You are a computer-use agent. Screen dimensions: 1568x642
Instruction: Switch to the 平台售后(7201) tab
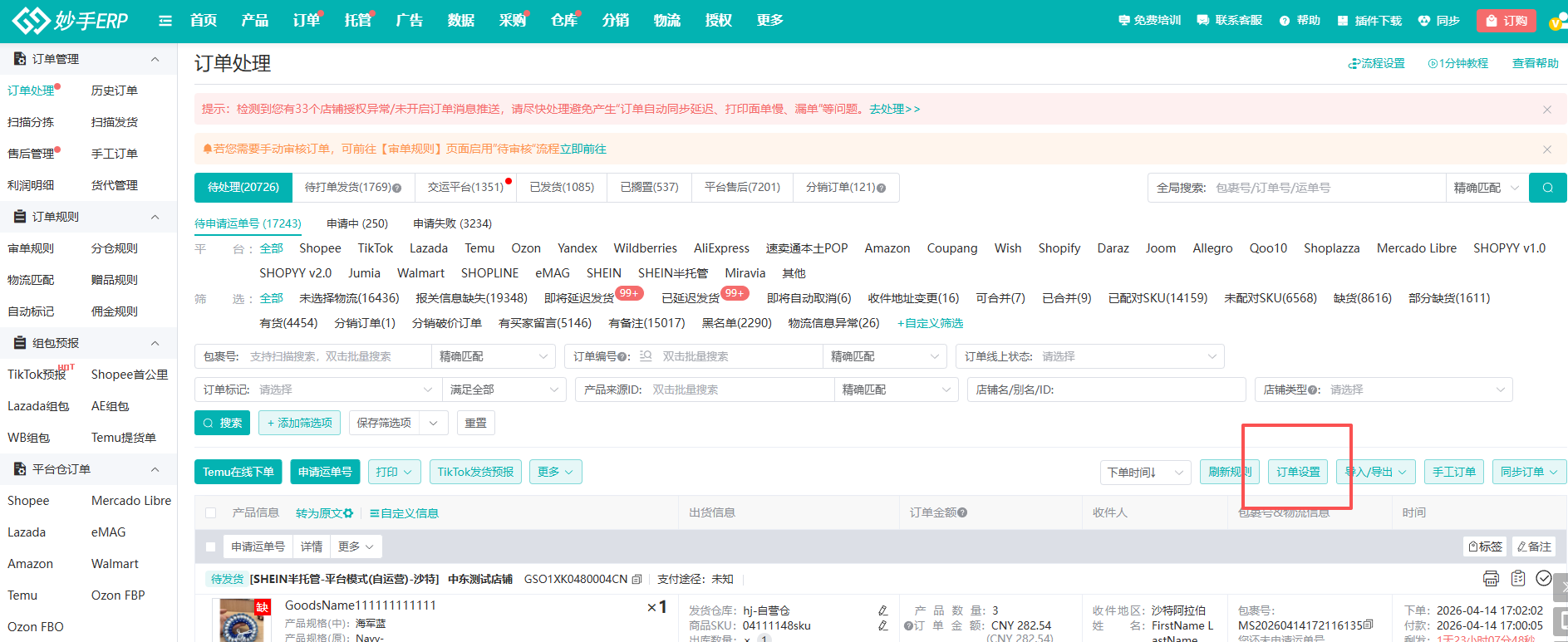pyautogui.click(x=742, y=188)
